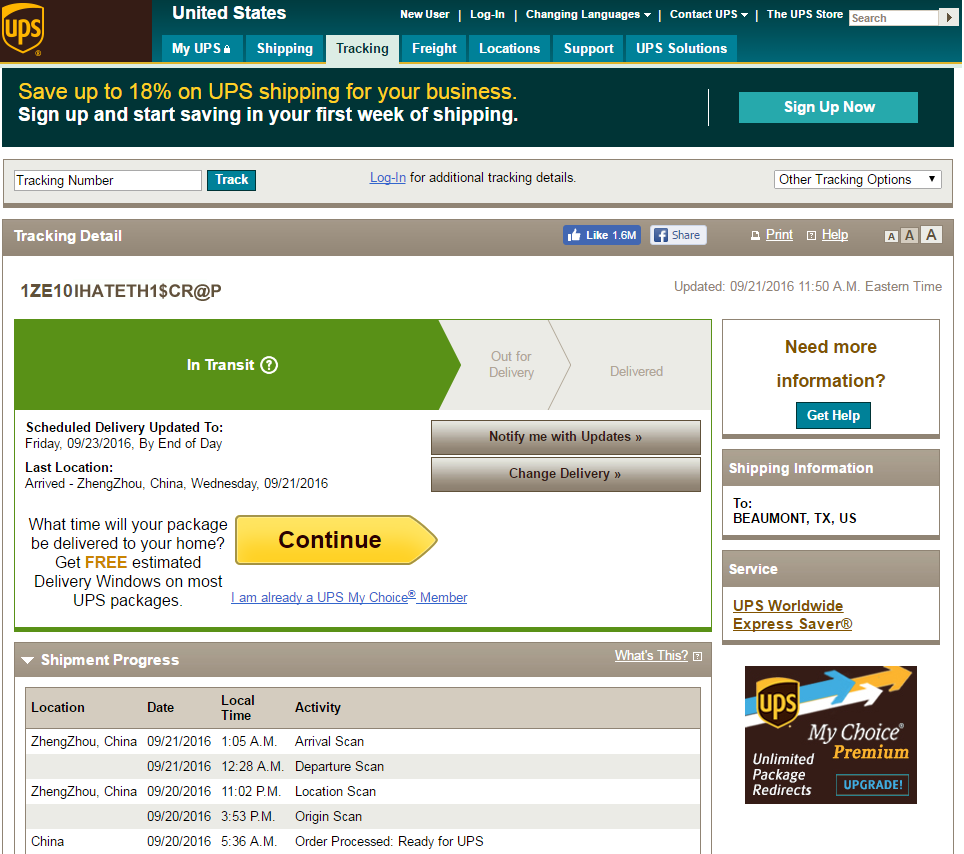Click the icon next to What's This?
Screen dimensions: 964x854
697,657
